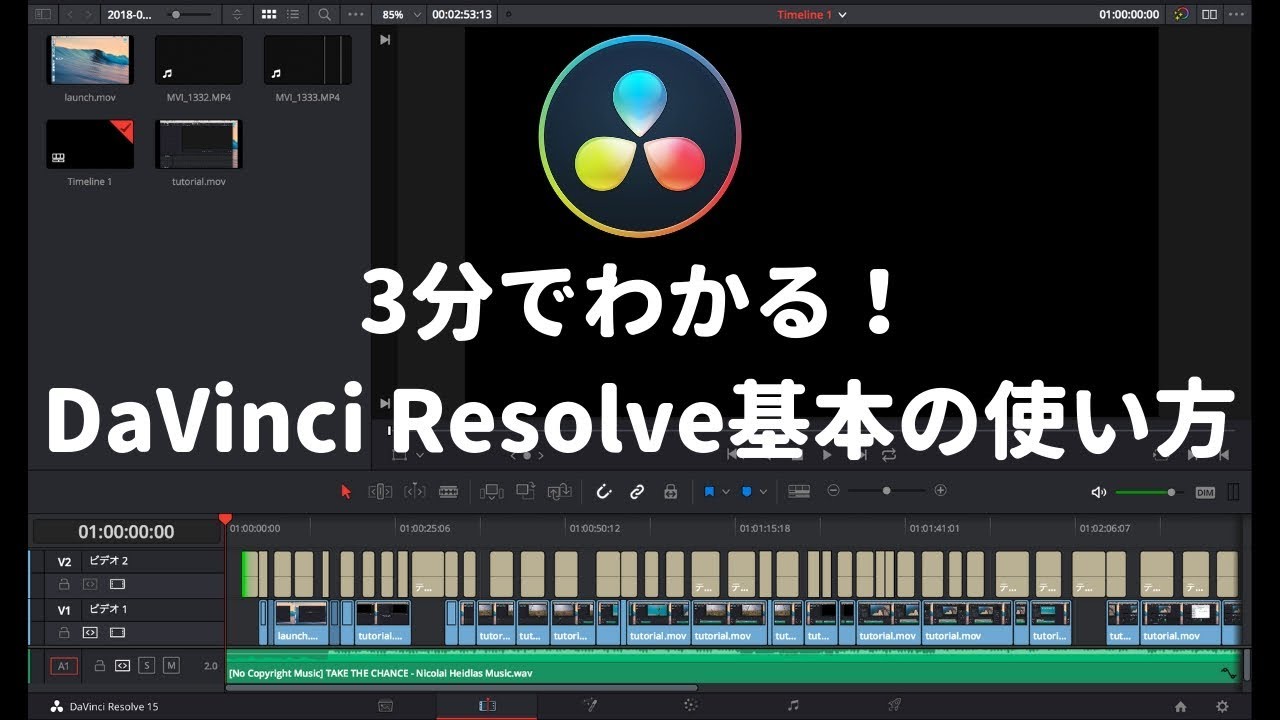Viewport: 1280px width, 720px height.
Task: Zoom in timeline with plus button
Action: tap(940, 491)
